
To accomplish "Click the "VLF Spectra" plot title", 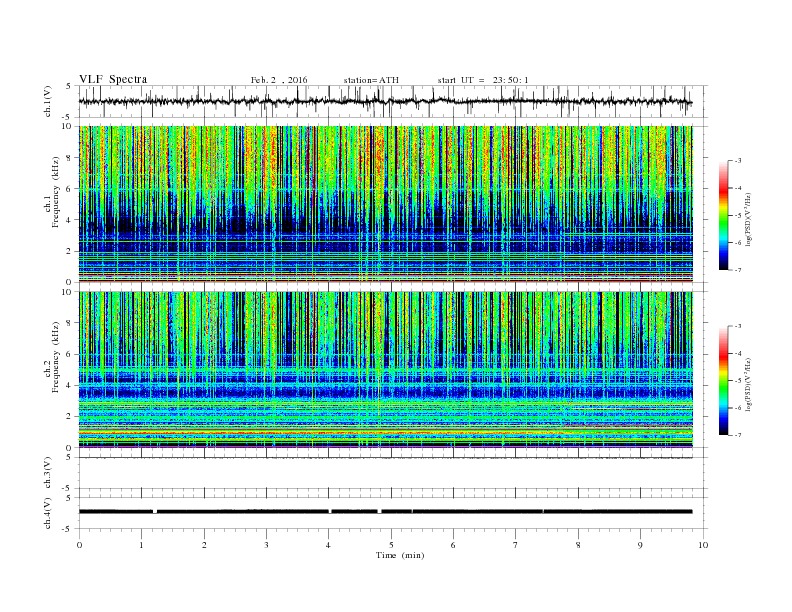I will [113, 79].
